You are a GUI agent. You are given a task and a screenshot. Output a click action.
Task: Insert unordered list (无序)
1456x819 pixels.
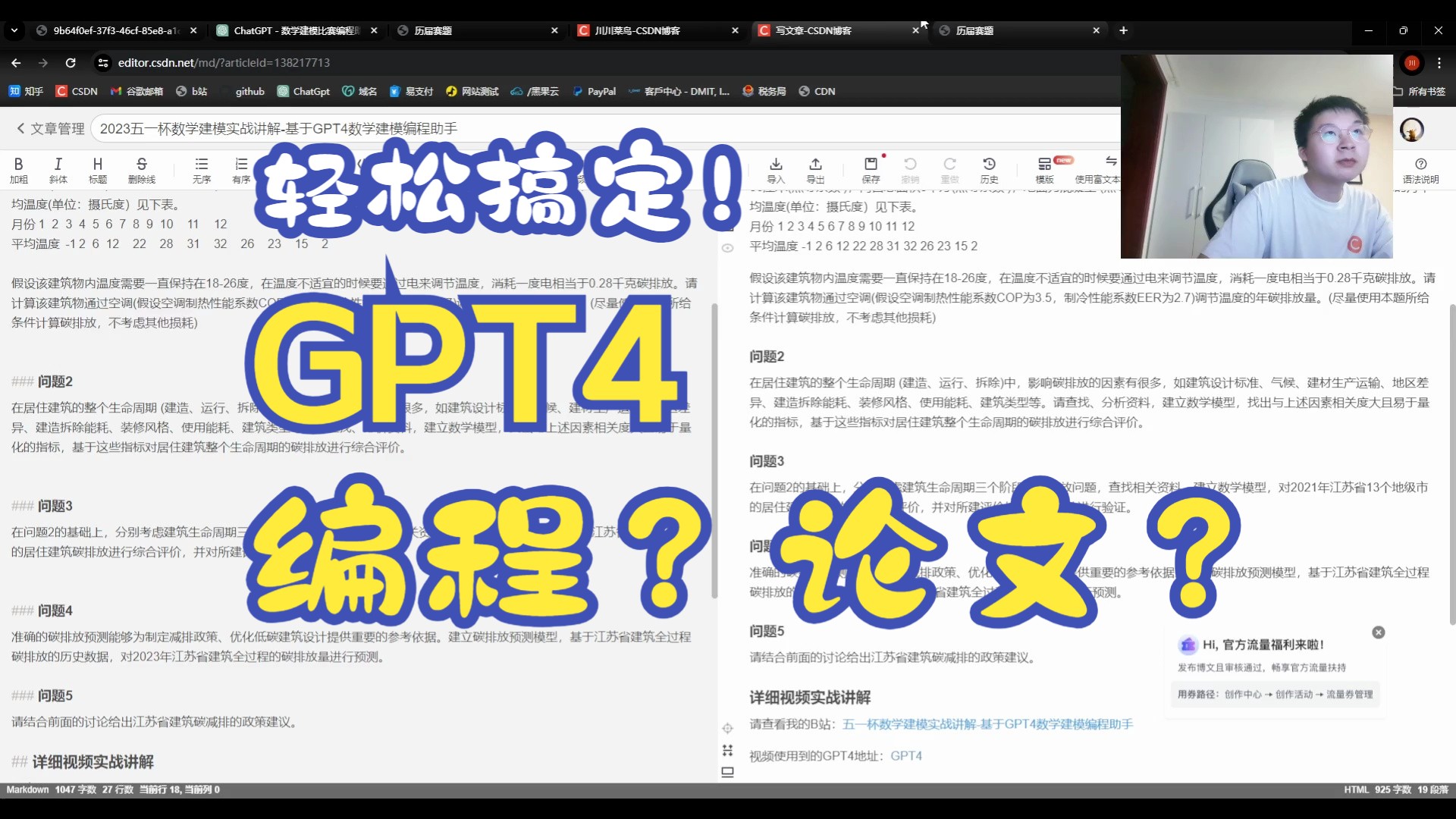coord(201,170)
